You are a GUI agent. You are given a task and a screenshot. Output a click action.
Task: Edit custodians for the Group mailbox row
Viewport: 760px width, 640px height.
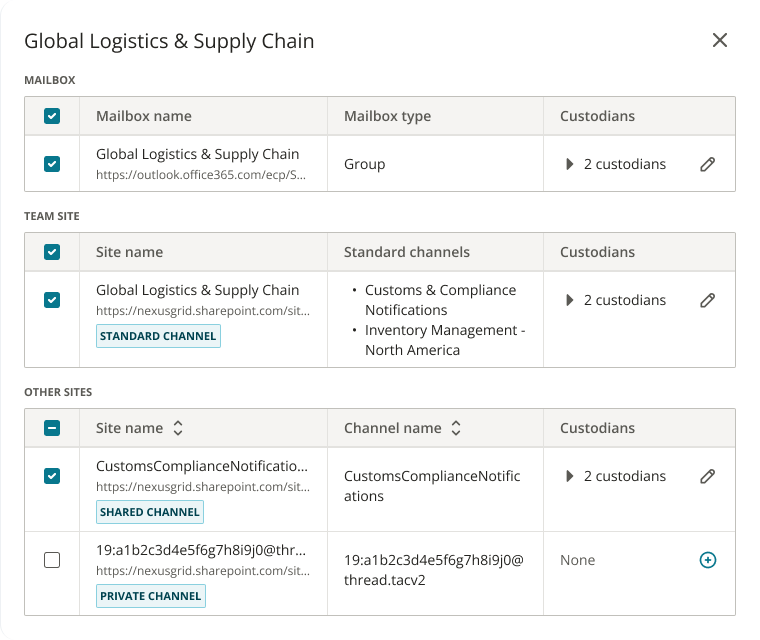(x=707, y=164)
